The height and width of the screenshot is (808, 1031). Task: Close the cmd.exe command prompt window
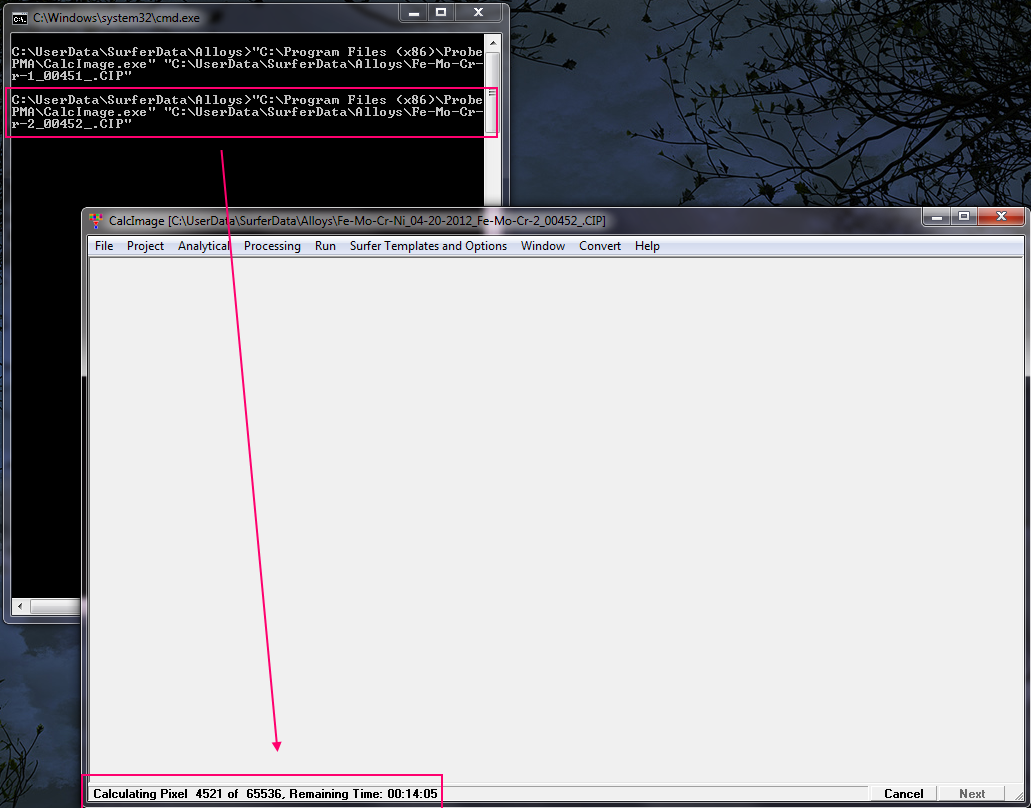point(478,13)
